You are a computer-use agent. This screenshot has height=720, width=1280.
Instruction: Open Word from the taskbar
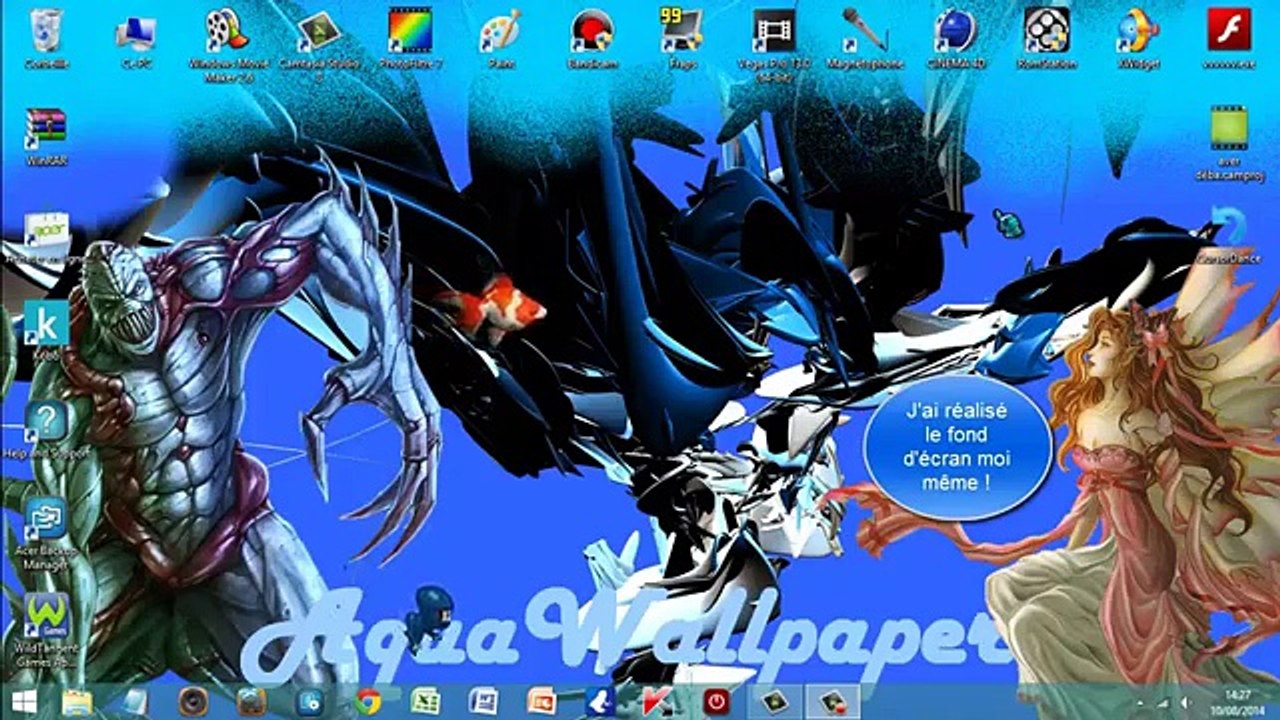(x=483, y=701)
